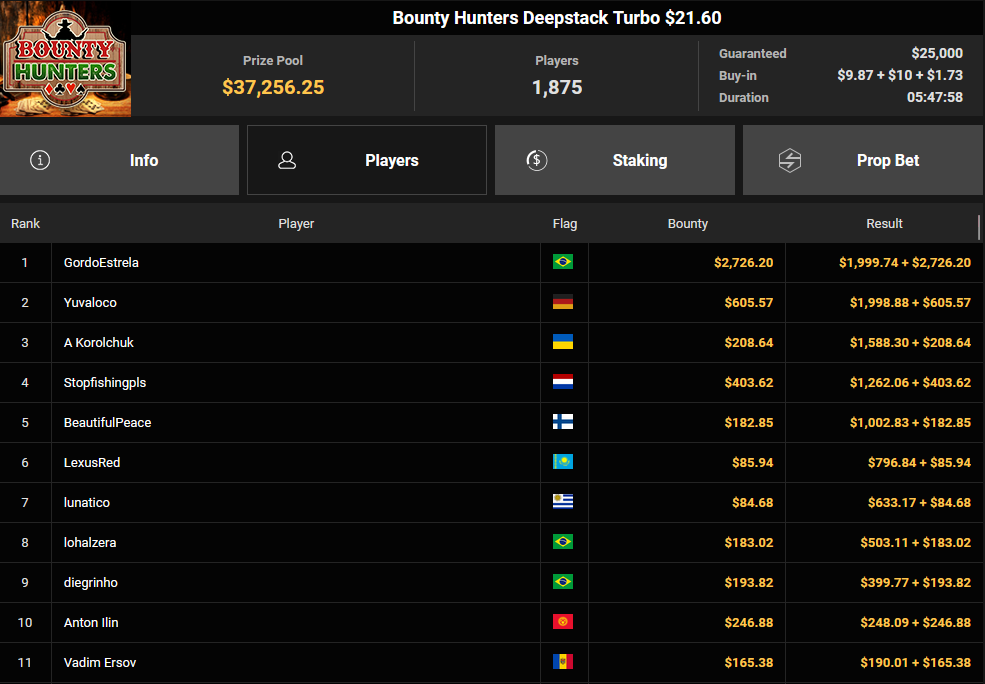The width and height of the screenshot is (985, 684).
Task: Sort by the Bounty column header
Action: tap(687, 223)
